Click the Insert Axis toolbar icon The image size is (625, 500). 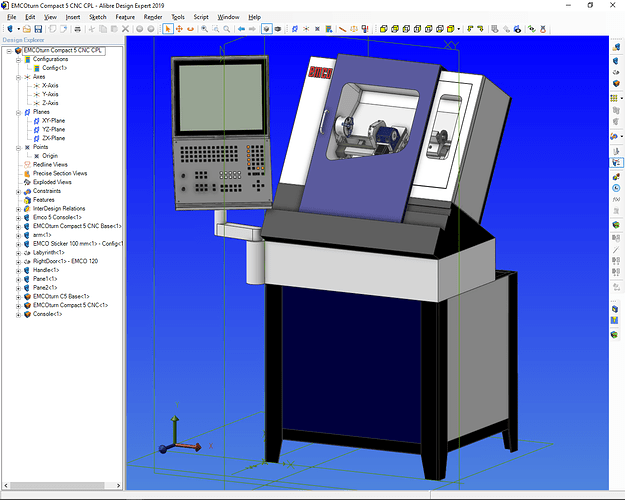[306, 29]
